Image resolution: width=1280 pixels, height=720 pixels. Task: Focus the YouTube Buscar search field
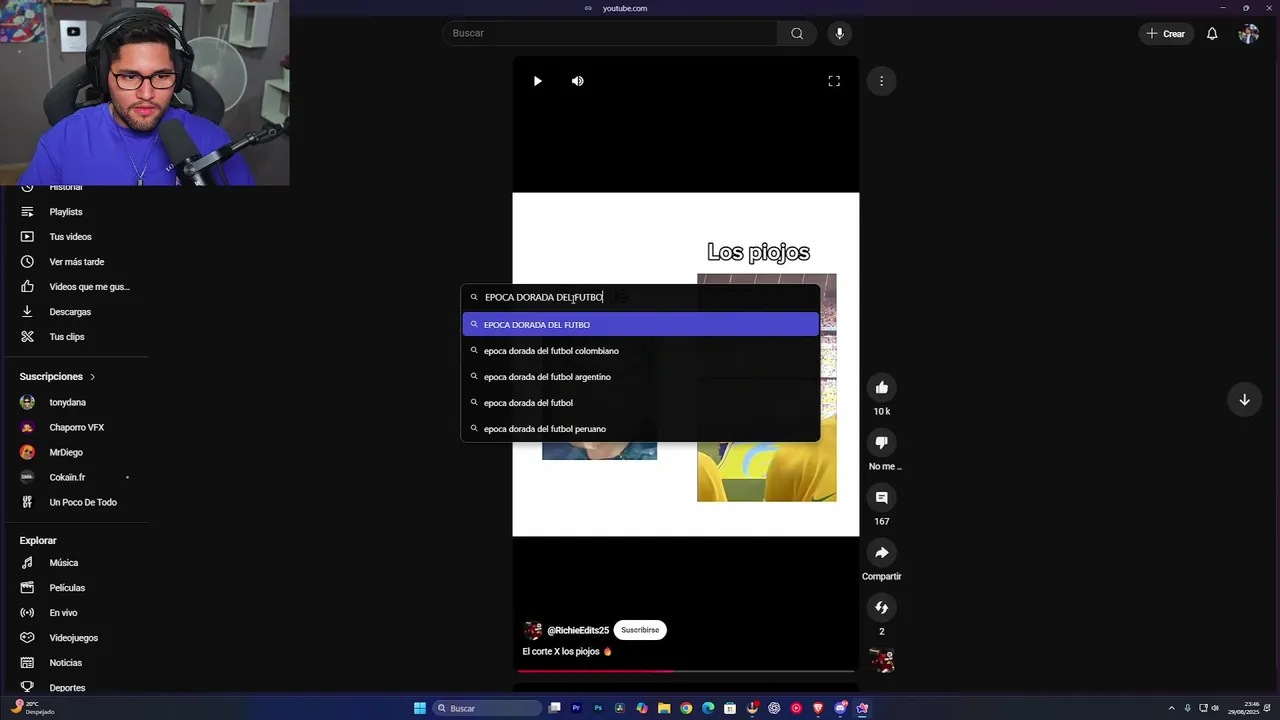609,33
